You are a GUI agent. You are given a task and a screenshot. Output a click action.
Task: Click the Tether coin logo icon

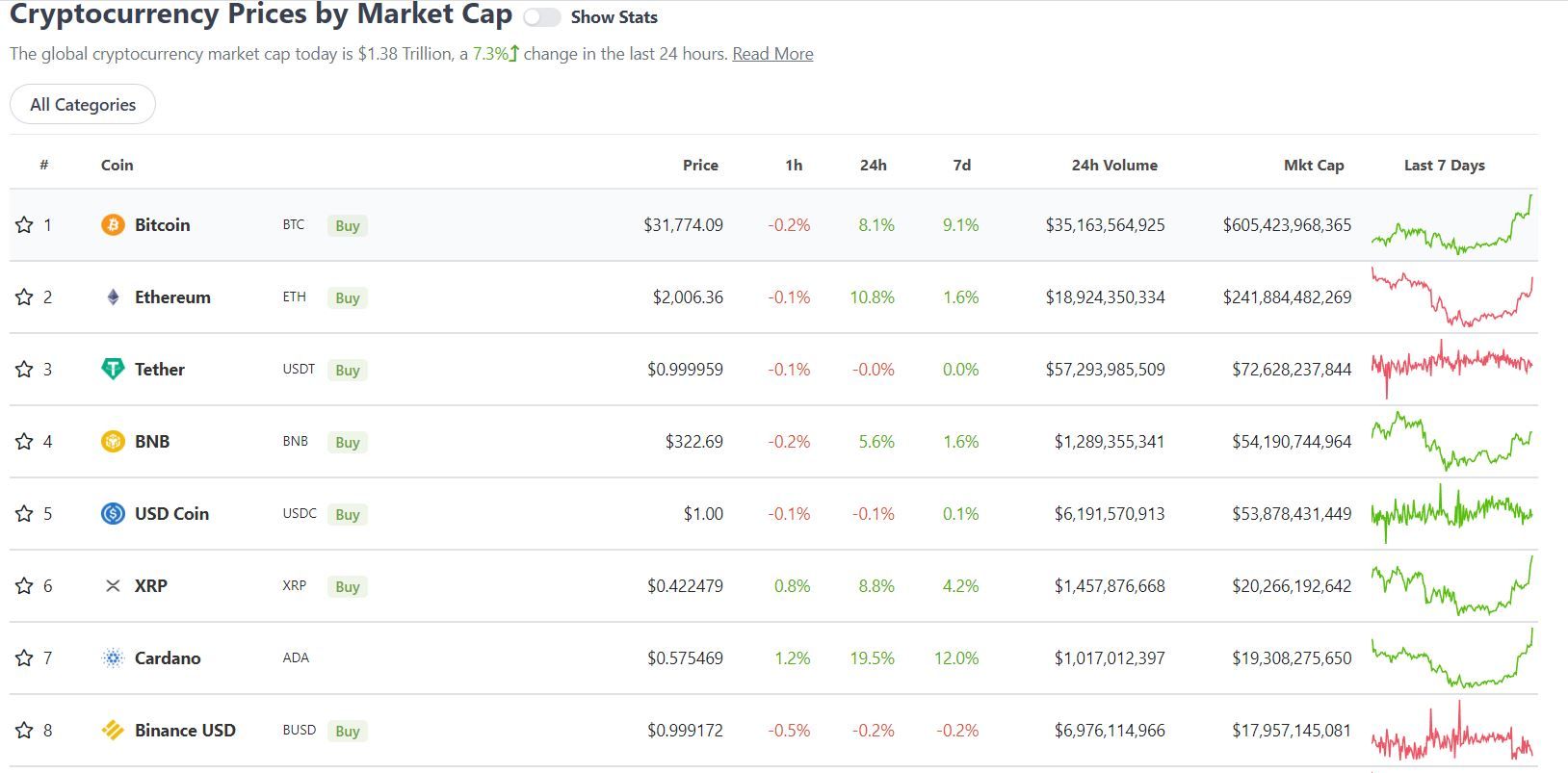(113, 370)
